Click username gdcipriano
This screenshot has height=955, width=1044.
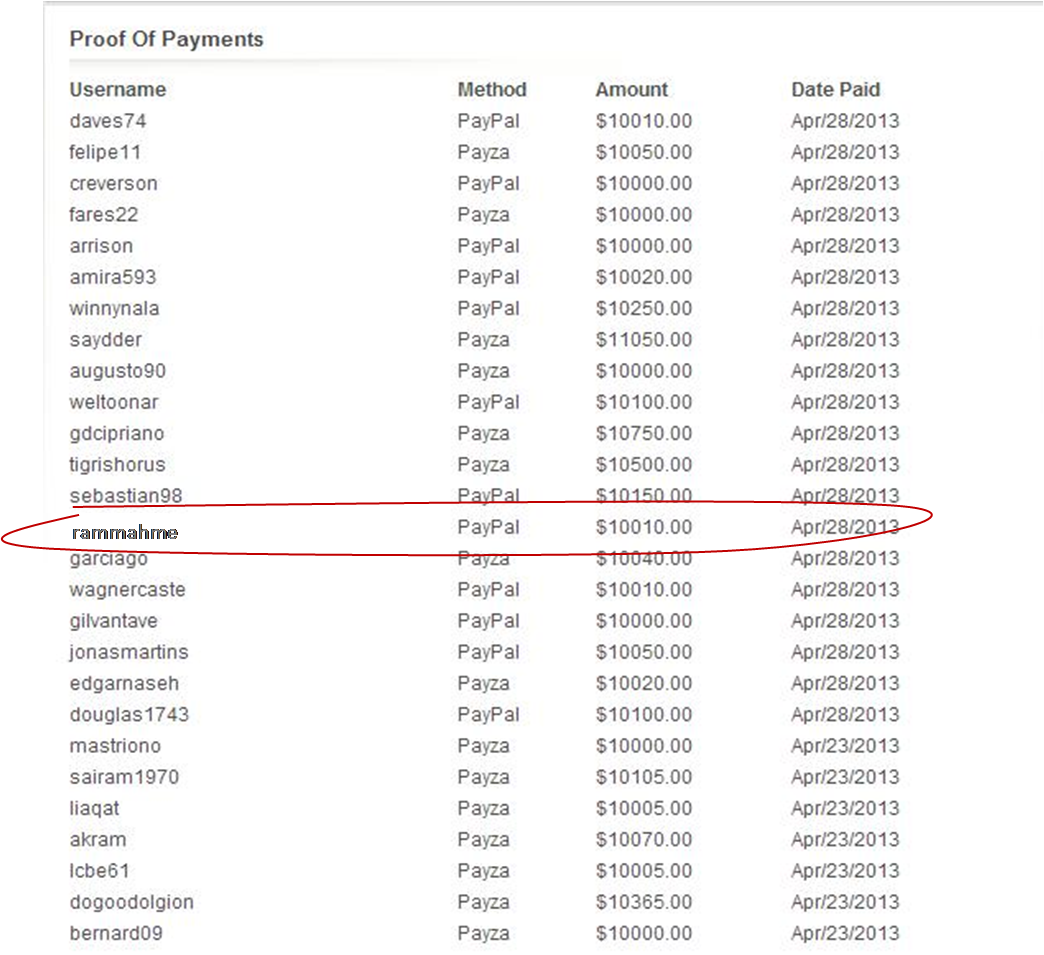coord(117,434)
